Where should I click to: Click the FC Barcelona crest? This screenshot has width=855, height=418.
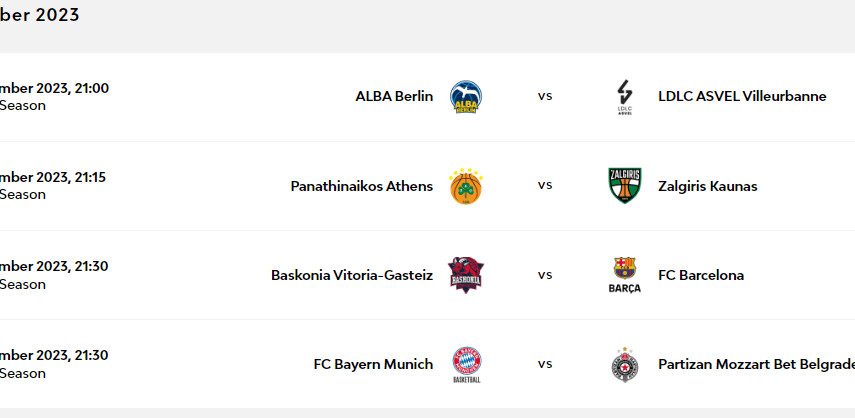(625, 275)
